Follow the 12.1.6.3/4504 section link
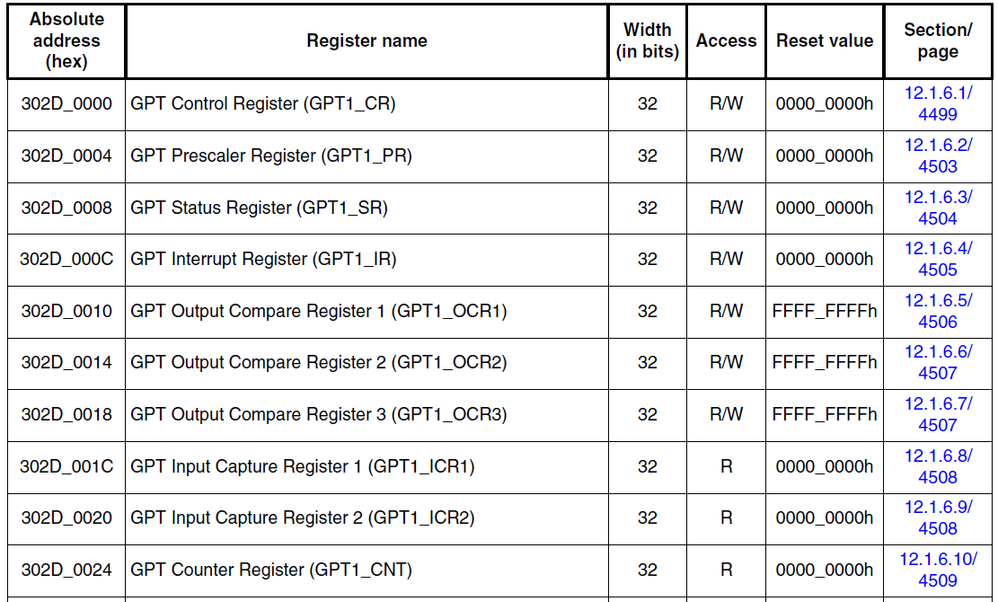The width and height of the screenshot is (998, 602). (x=938, y=207)
